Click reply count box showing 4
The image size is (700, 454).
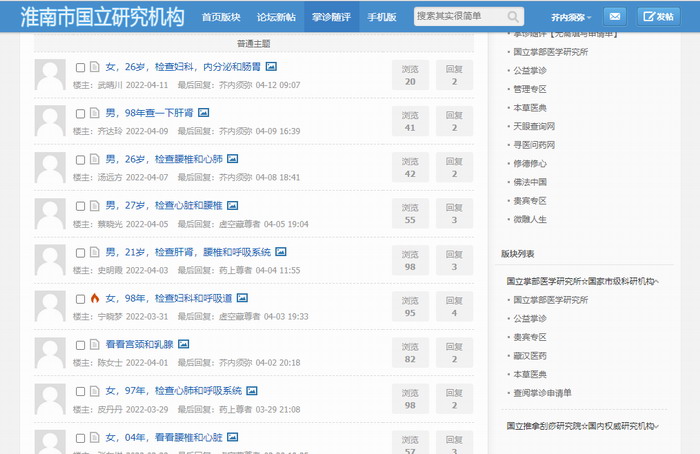pyautogui.click(x=454, y=307)
